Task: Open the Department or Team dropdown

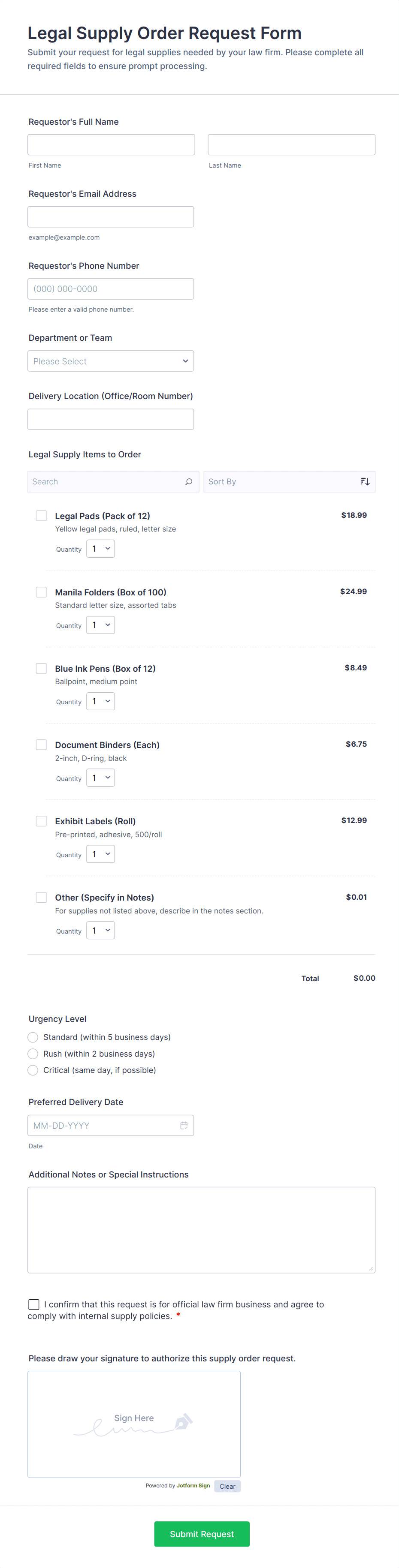Action: coord(111,361)
